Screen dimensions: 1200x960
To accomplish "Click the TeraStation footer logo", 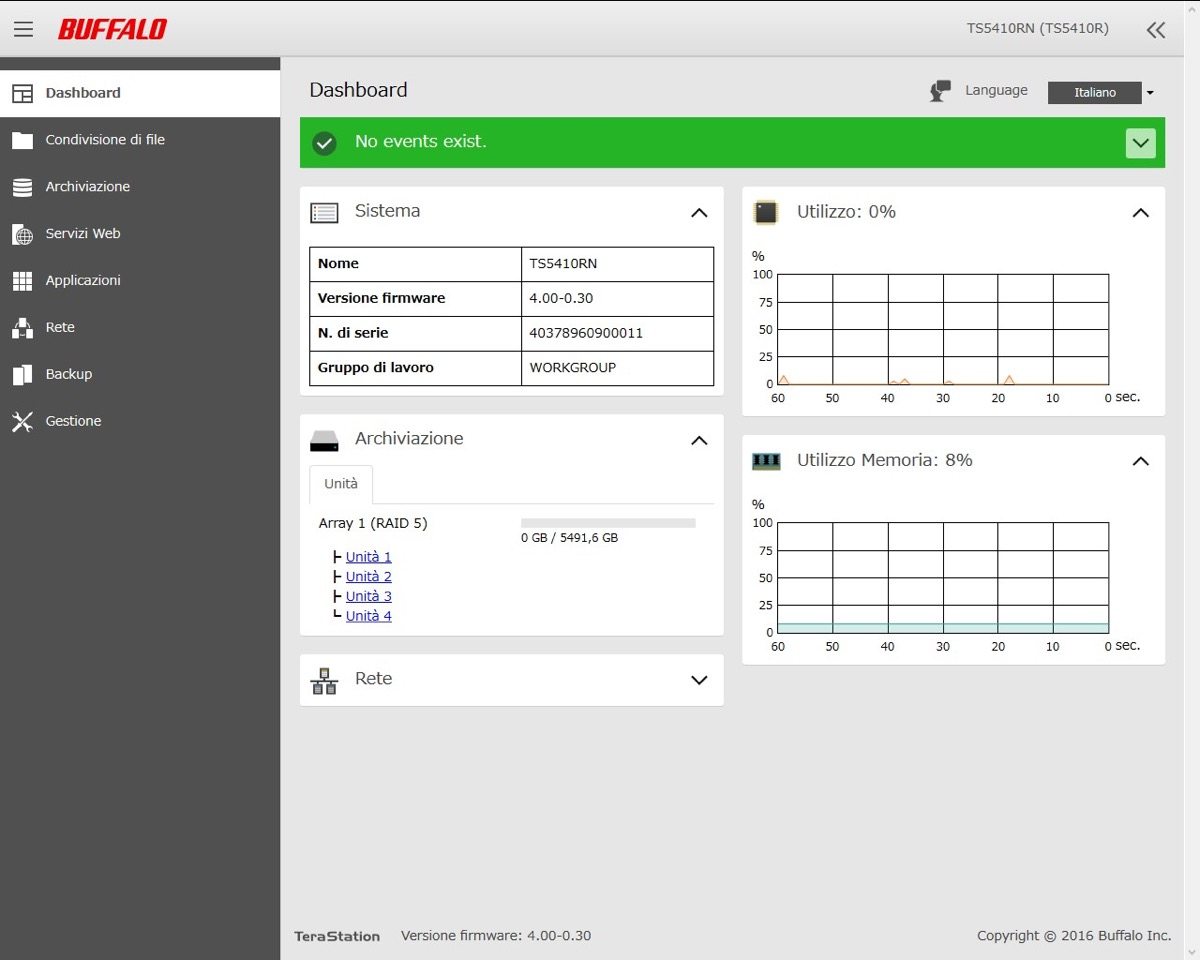I will pos(337,937).
